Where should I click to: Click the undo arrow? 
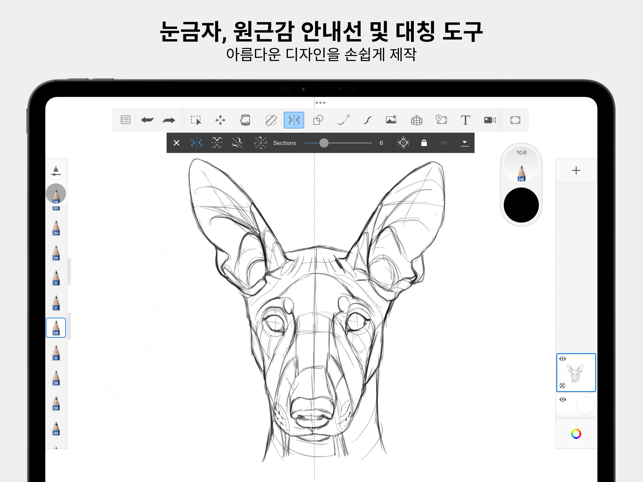[147, 120]
